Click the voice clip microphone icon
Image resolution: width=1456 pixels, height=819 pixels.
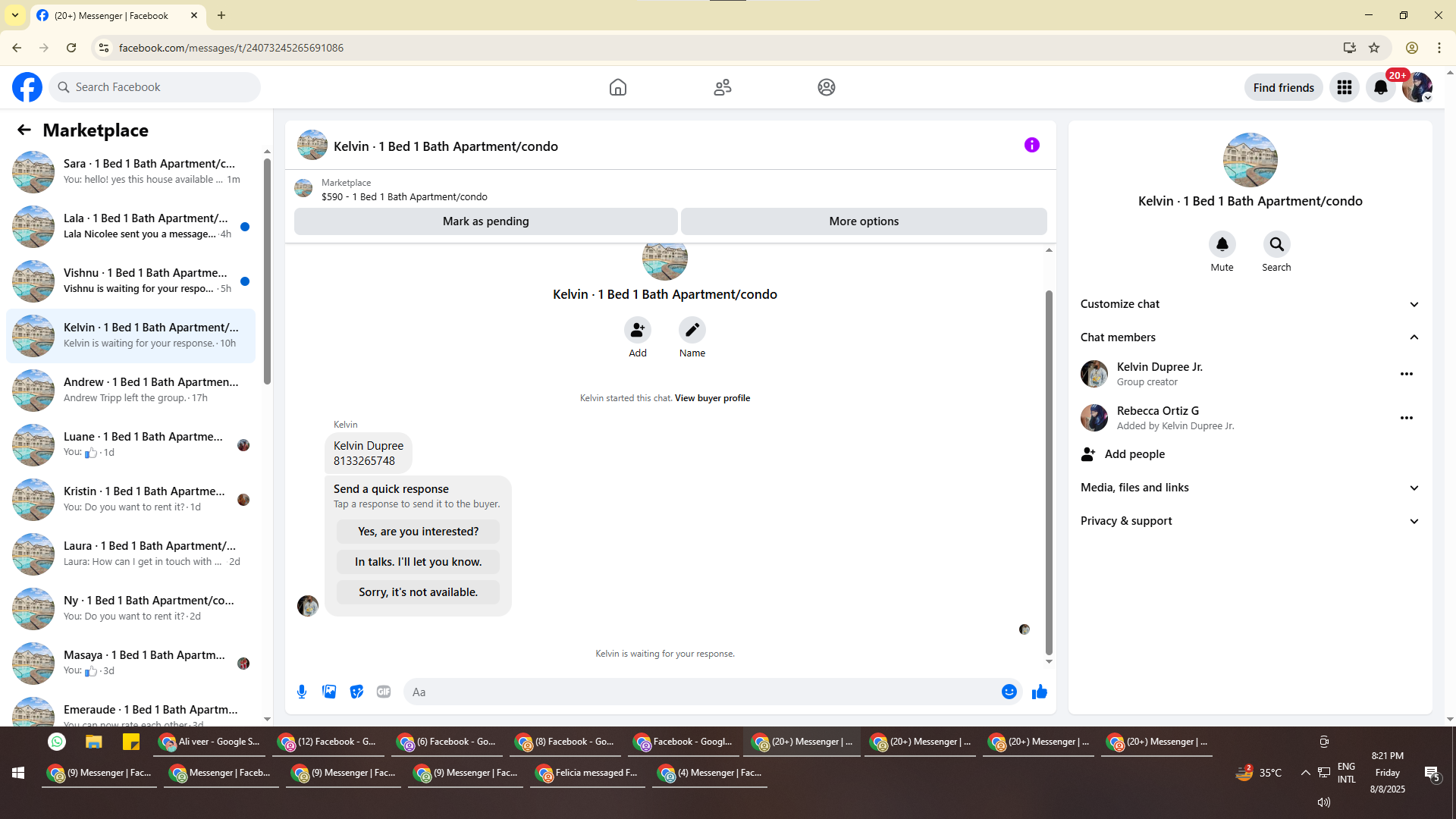click(302, 692)
